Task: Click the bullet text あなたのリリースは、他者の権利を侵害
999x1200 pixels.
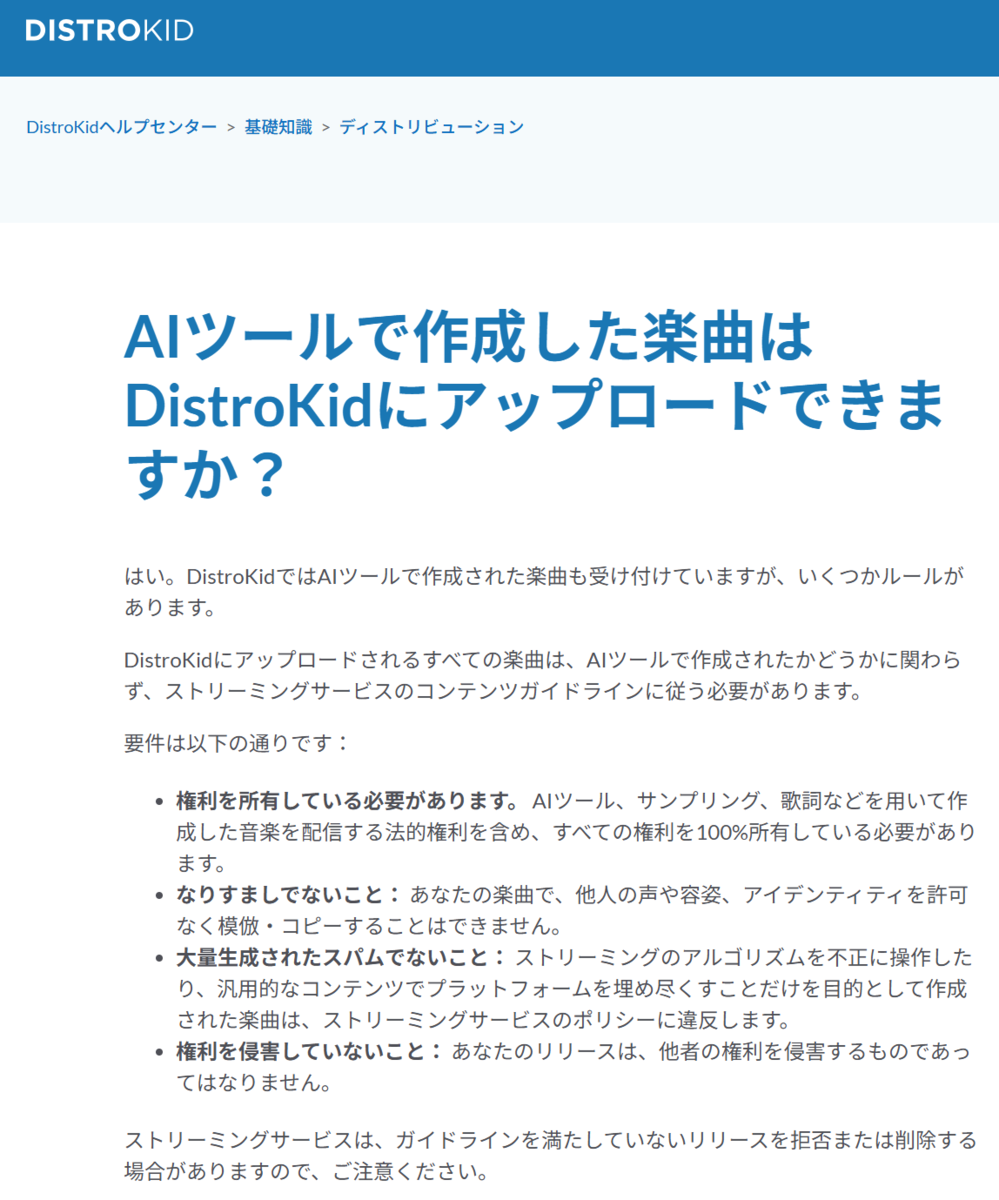Action: coord(572,1066)
